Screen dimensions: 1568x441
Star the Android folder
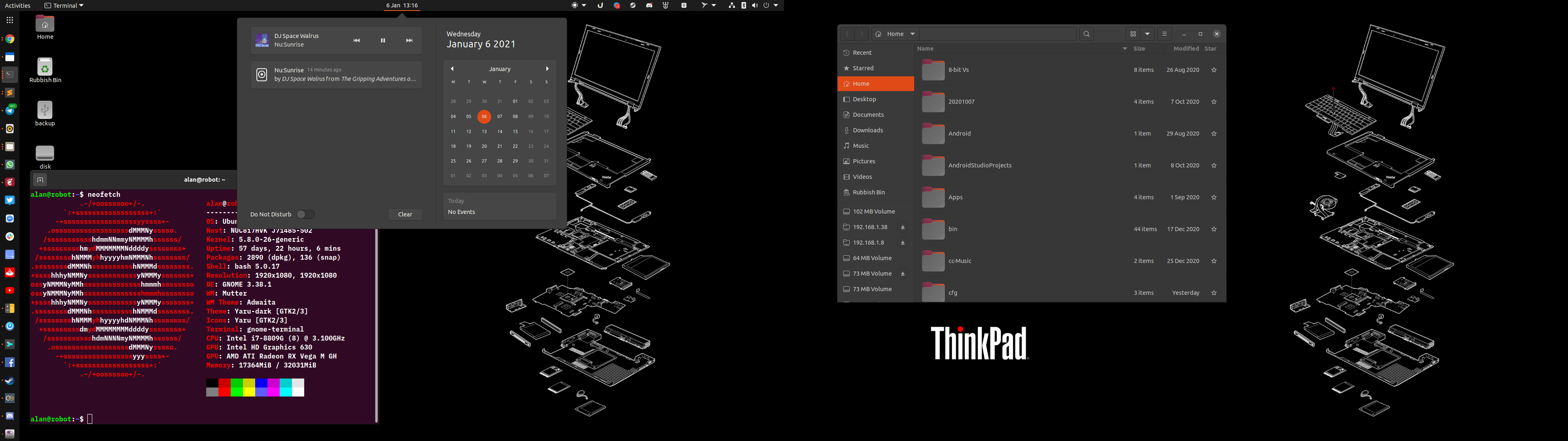(x=1214, y=134)
